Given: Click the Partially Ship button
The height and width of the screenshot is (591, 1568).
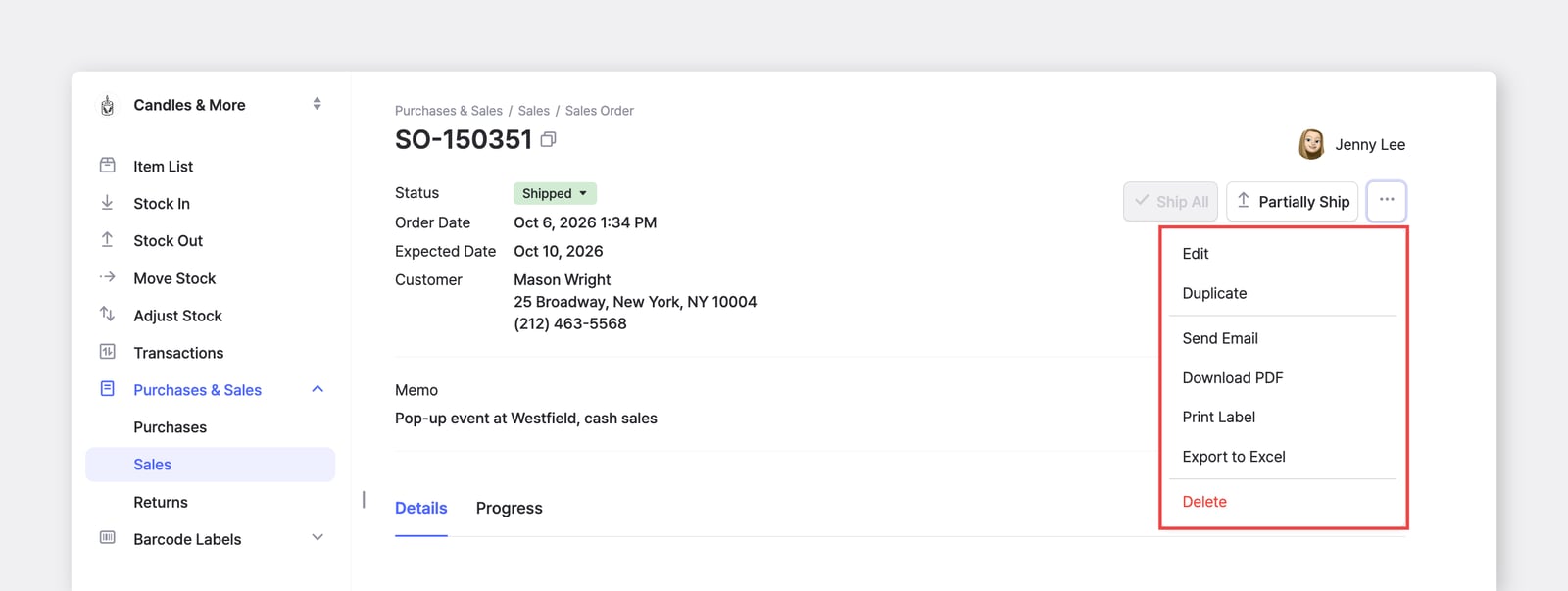Looking at the screenshot, I should (x=1293, y=201).
